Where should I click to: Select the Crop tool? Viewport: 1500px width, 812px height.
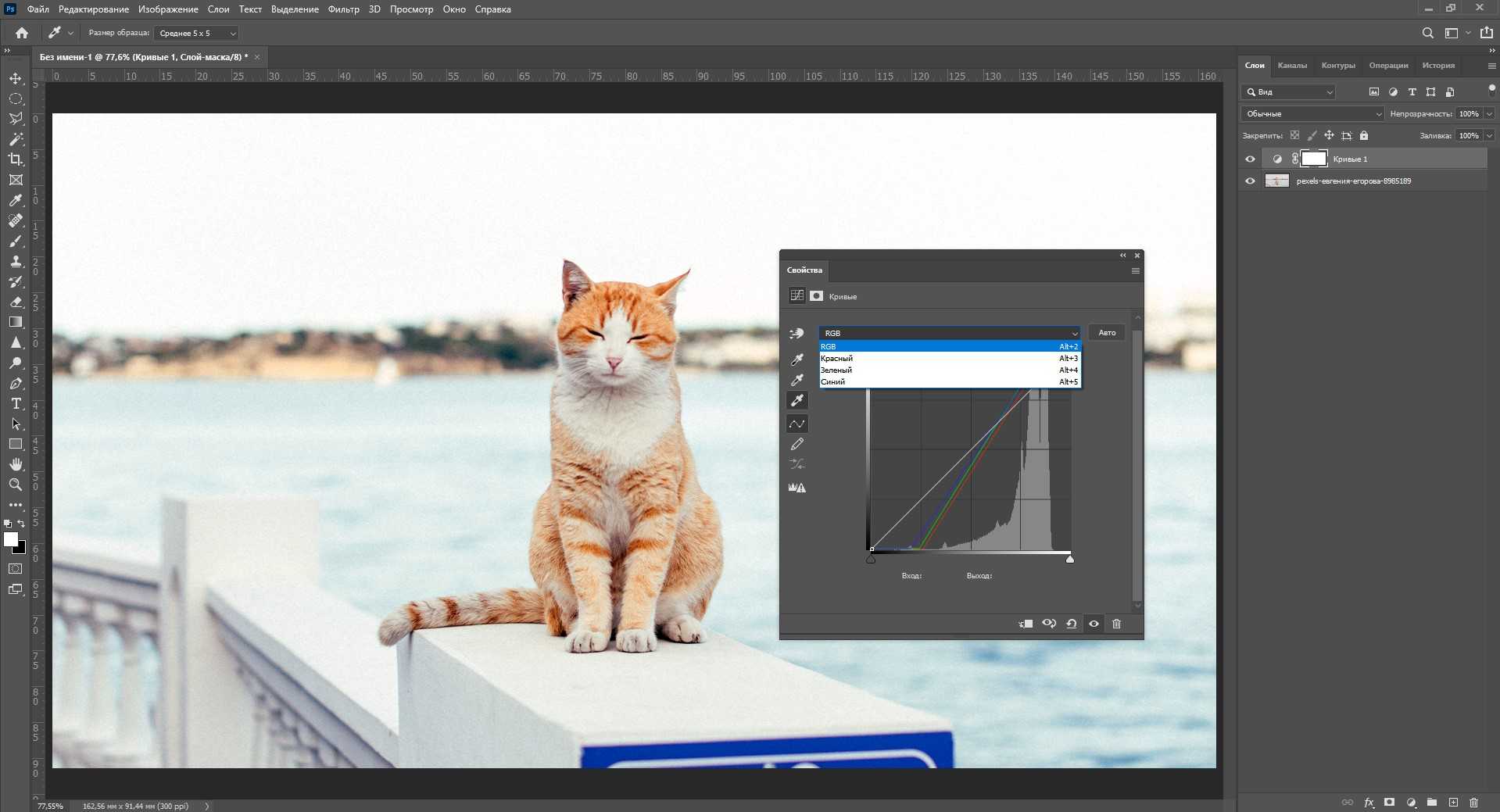pyautogui.click(x=16, y=159)
